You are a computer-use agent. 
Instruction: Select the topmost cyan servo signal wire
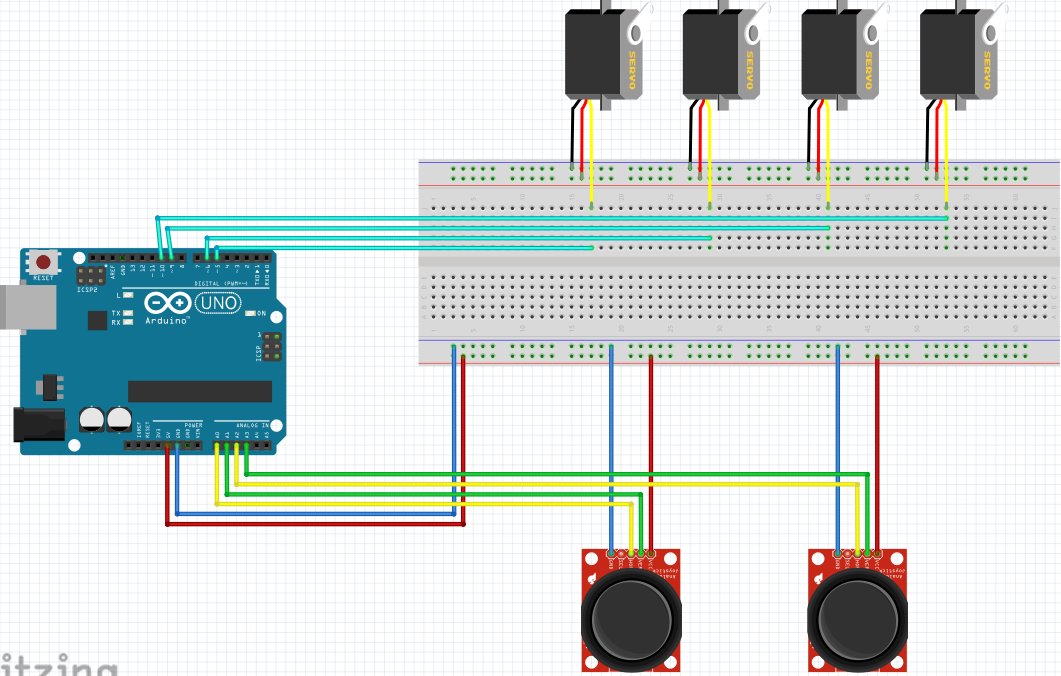(x=551, y=218)
